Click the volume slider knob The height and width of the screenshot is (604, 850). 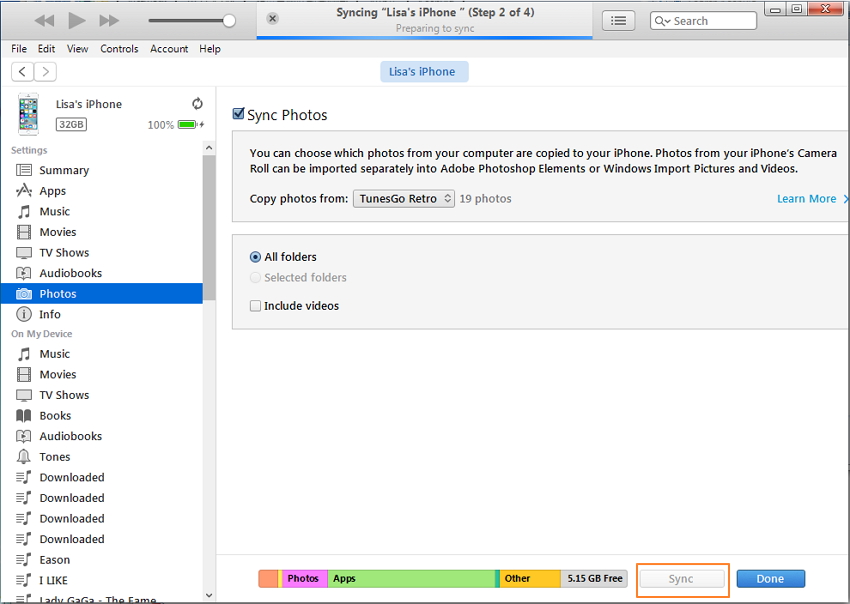[x=229, y=20]
